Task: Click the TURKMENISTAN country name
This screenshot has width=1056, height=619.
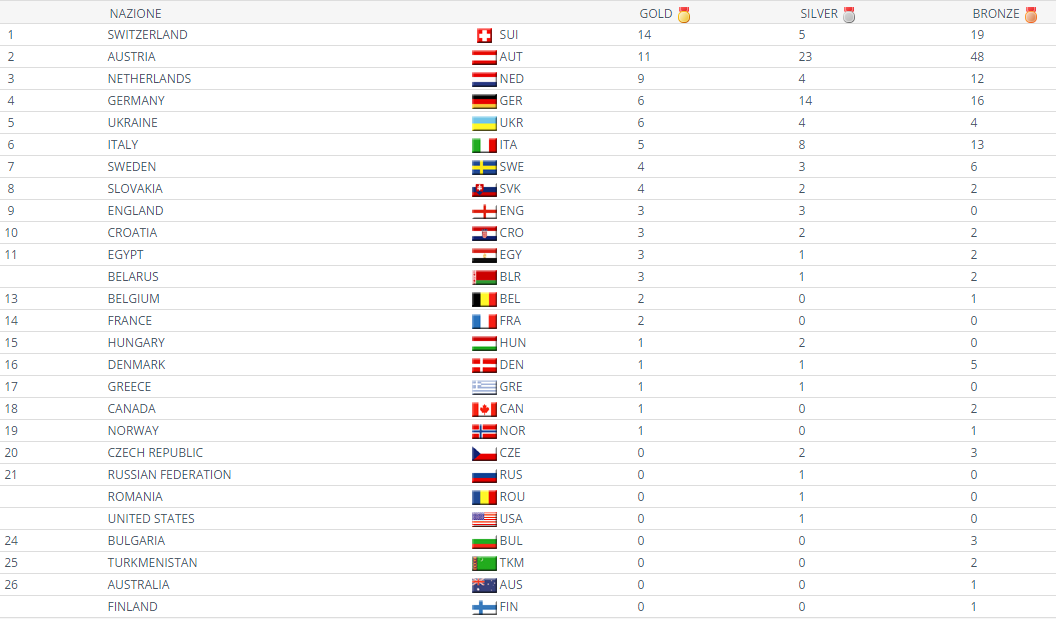Action: point(152,563)
